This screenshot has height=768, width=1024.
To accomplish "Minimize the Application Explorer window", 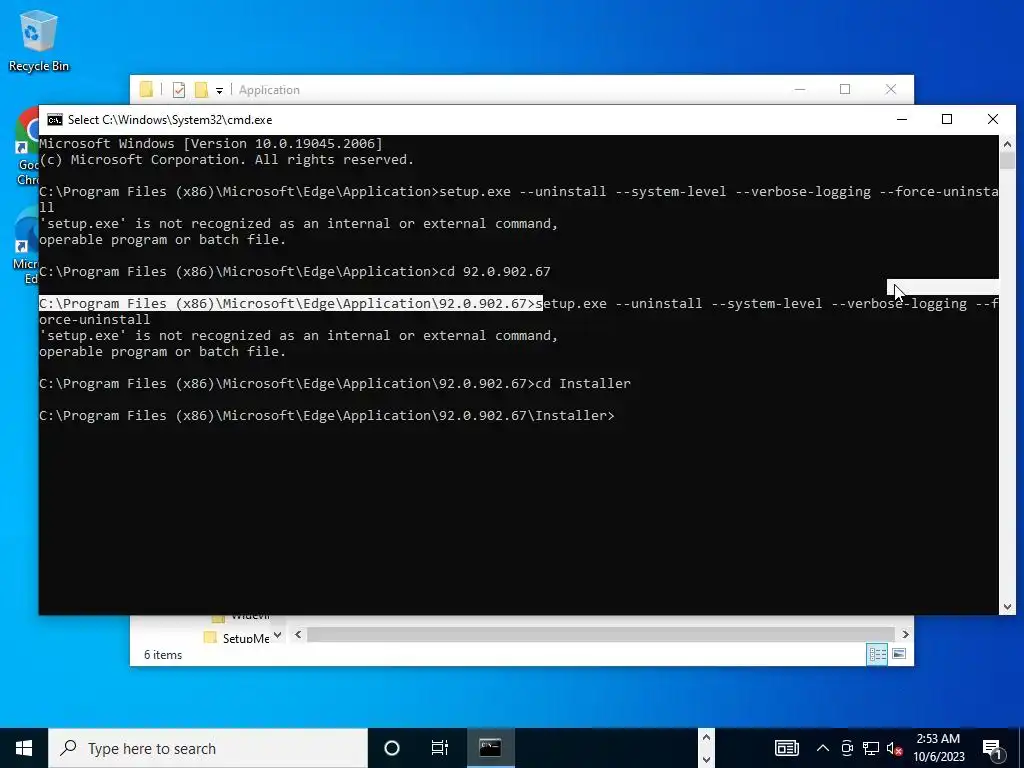I will [x=800, y=89].
